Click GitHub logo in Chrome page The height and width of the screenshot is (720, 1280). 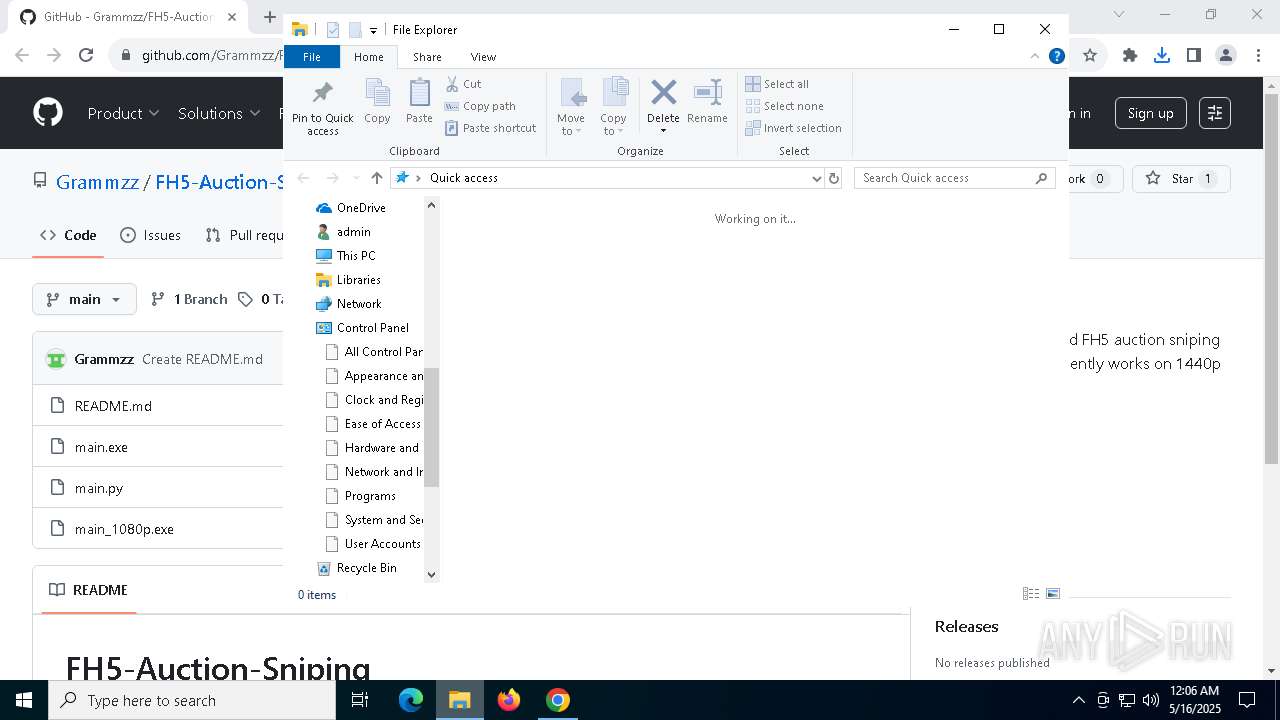click(48, 113)
